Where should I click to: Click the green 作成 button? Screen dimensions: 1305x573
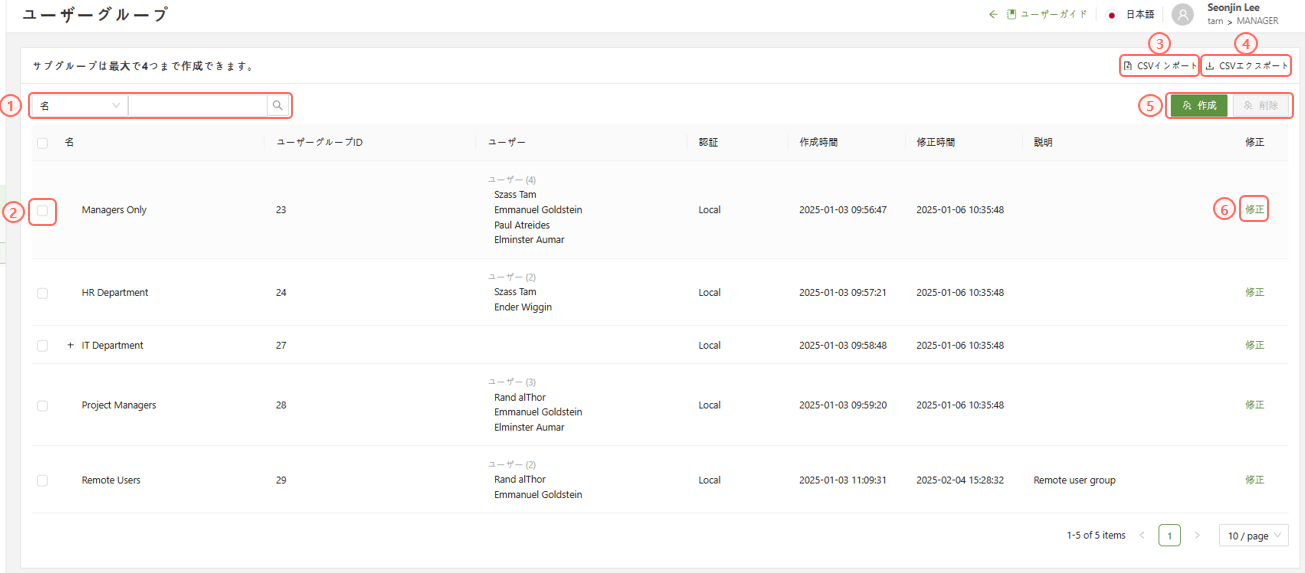tap(1199, 105)
